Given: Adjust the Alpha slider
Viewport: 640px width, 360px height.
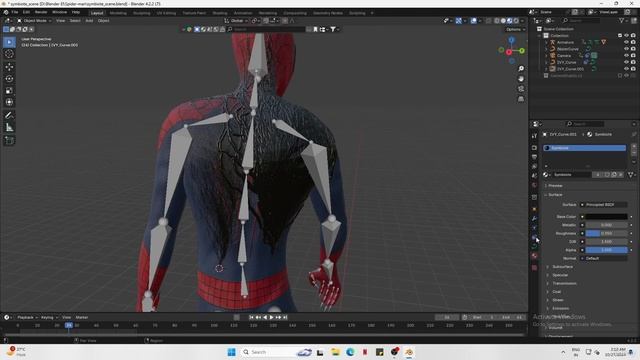Looking at the screenshot, I should pos(606,250).
